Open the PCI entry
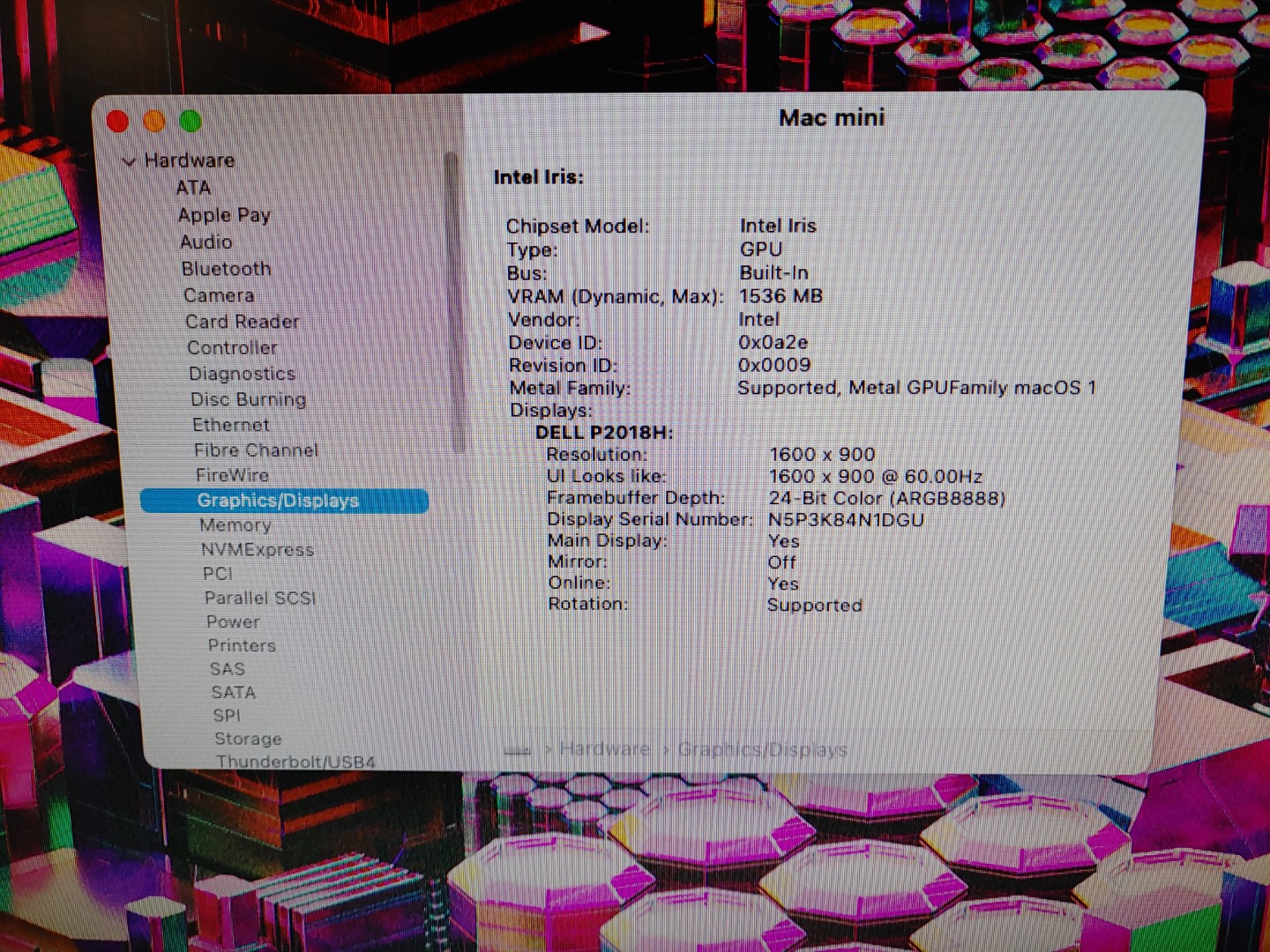Viewport: 1270px width, 952px height. [x=218, y=574]
